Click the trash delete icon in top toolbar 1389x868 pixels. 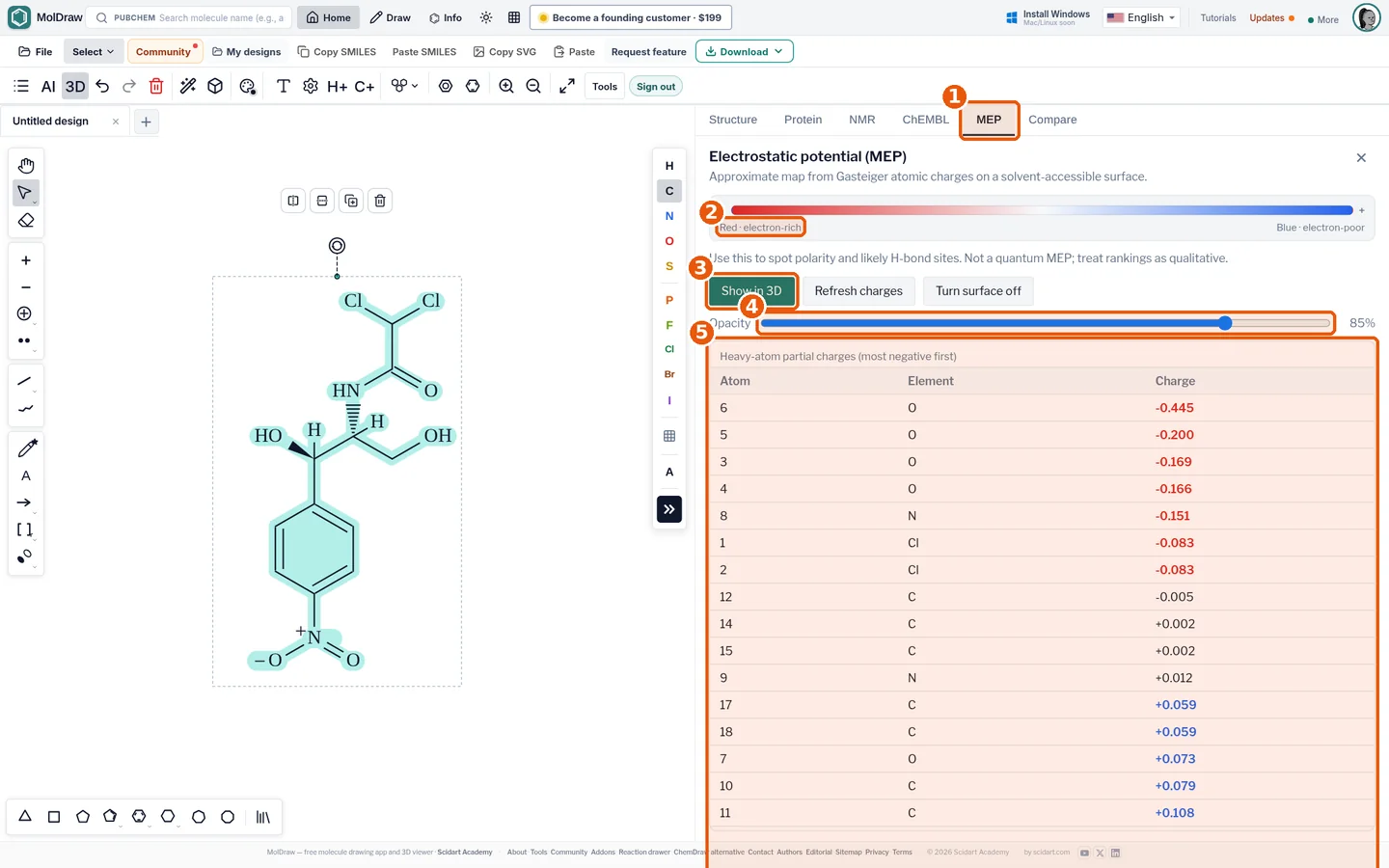[156, 87]
